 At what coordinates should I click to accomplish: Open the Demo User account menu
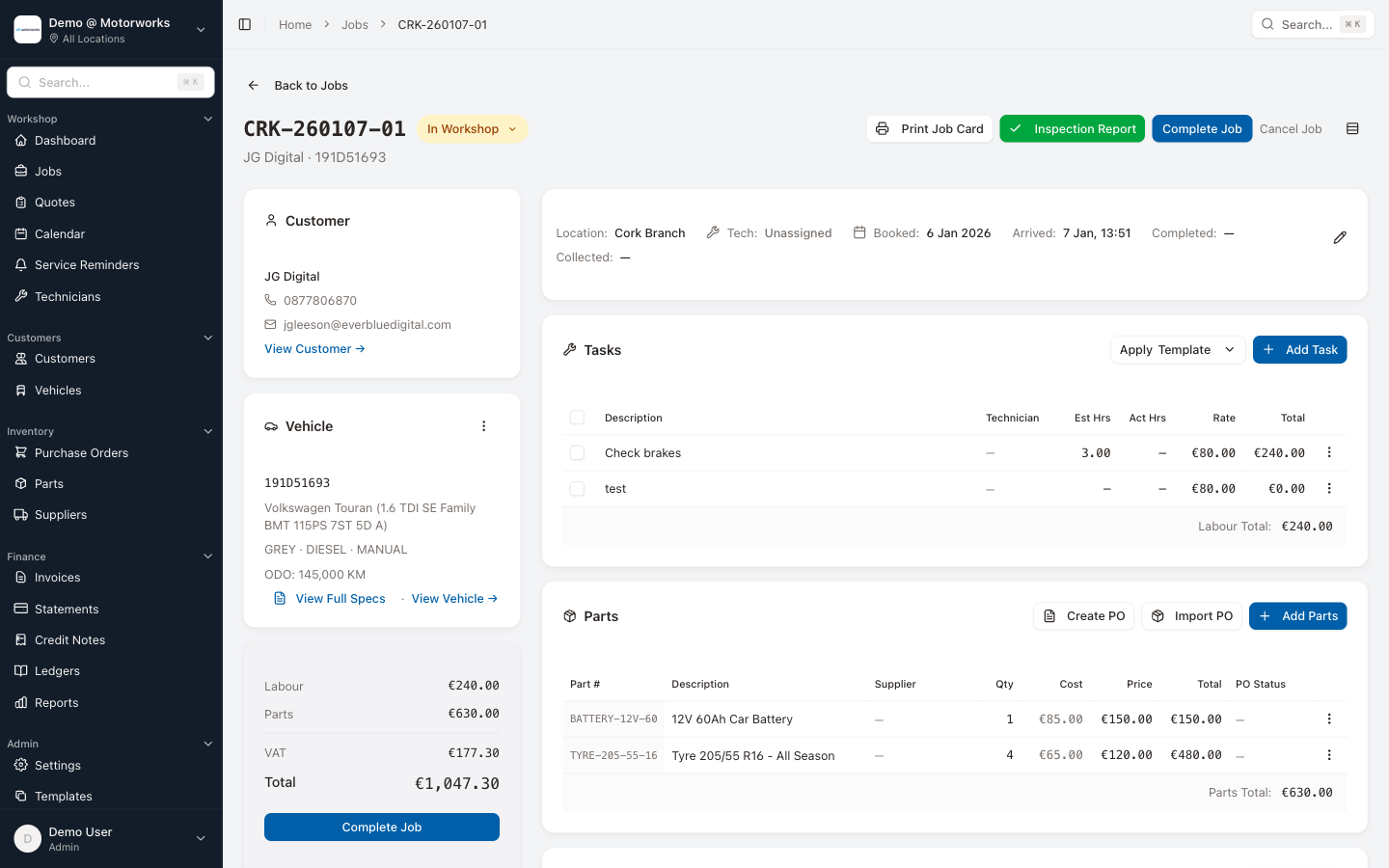[x=111, y=838]
